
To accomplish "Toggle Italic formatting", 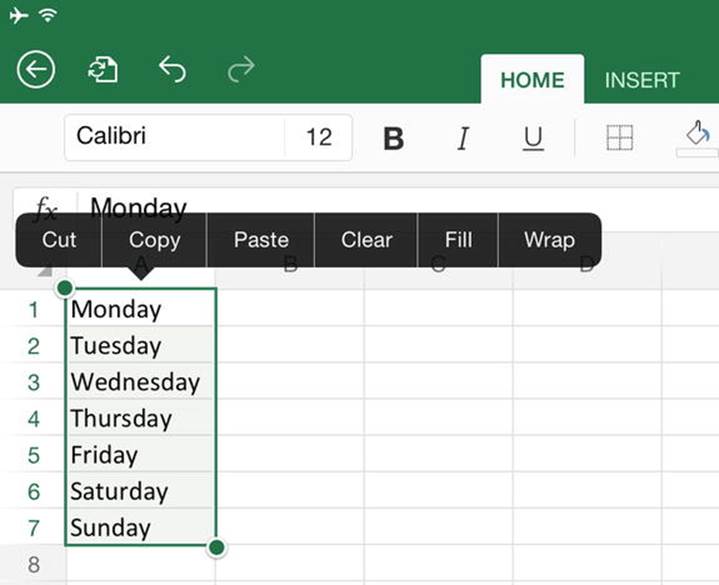I will [463, 138].
